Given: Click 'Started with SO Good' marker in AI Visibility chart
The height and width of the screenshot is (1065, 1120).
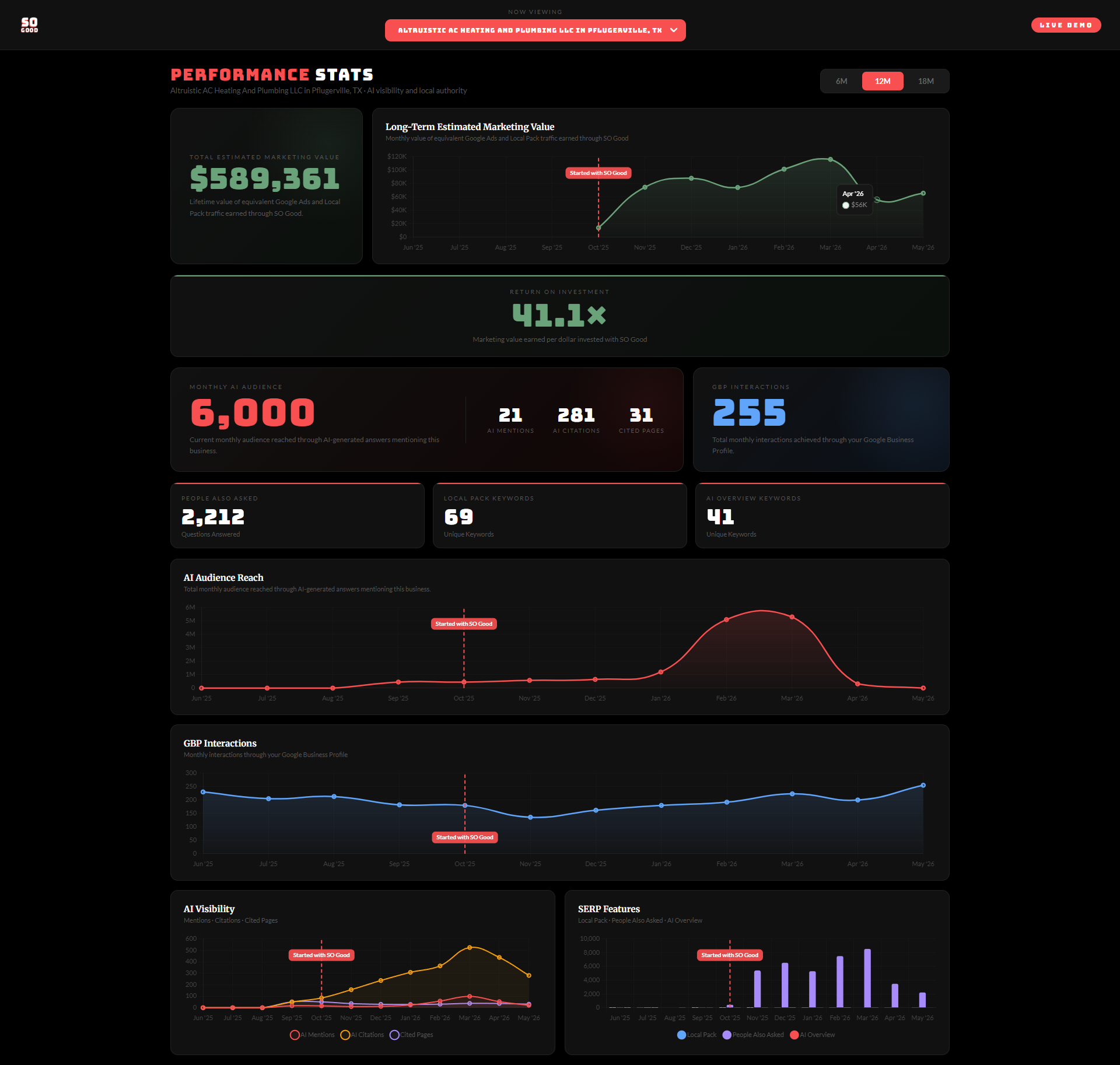Looking at the screenshot, I should [x=321, y=955].
